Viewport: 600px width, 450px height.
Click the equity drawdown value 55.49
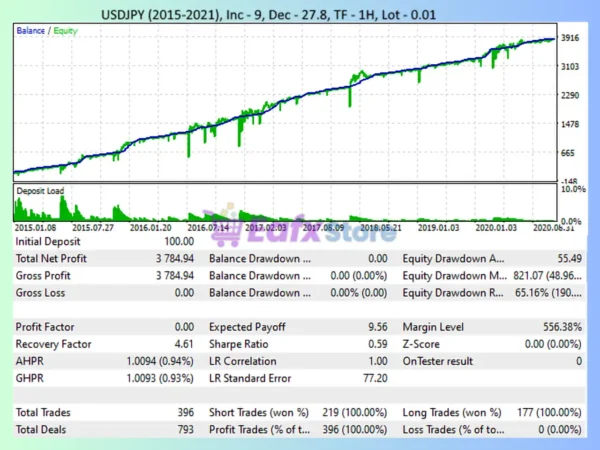click(570, 259)
